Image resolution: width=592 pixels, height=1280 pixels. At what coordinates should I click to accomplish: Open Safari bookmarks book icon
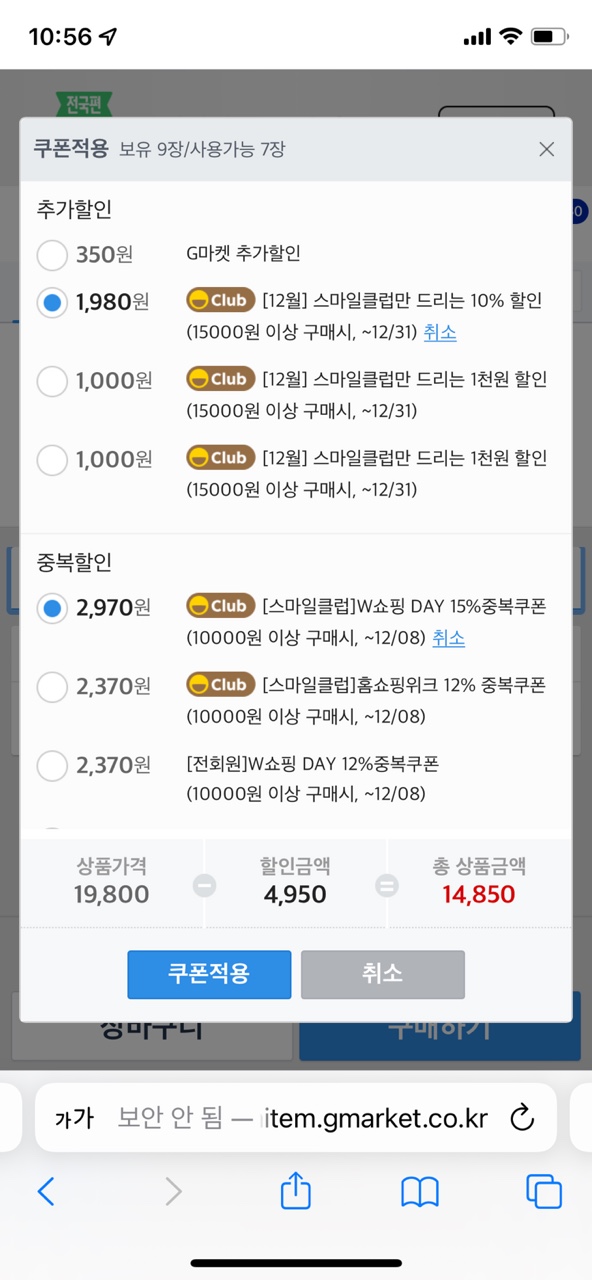(420, 1191)
